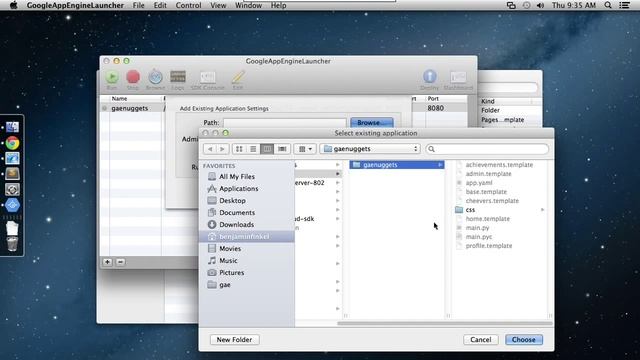Open the gaenuggets folder path popup
This screenshot has height=360, width=640.
click(x=371, y=149)
